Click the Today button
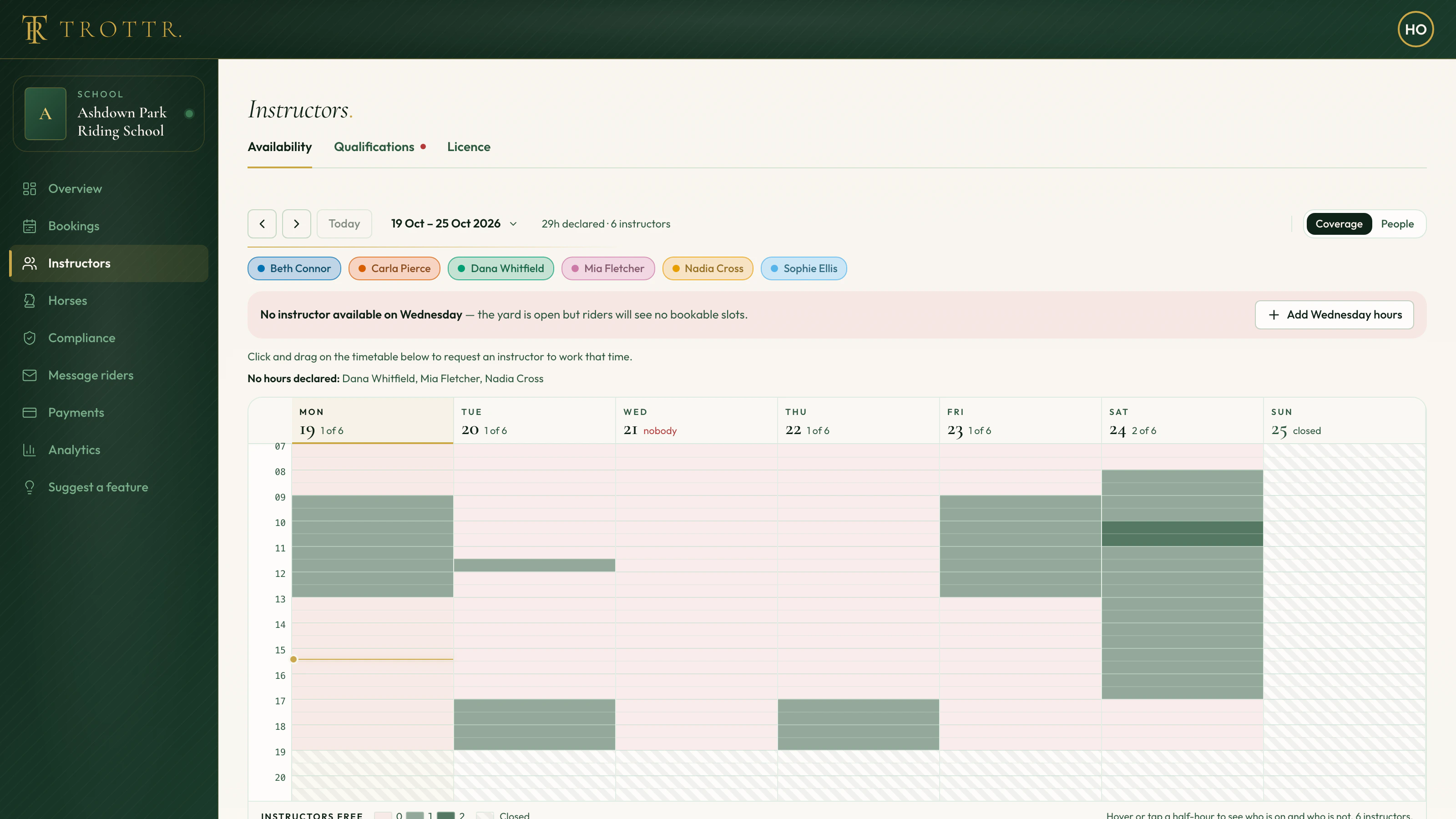 click(x=344, y=224)
